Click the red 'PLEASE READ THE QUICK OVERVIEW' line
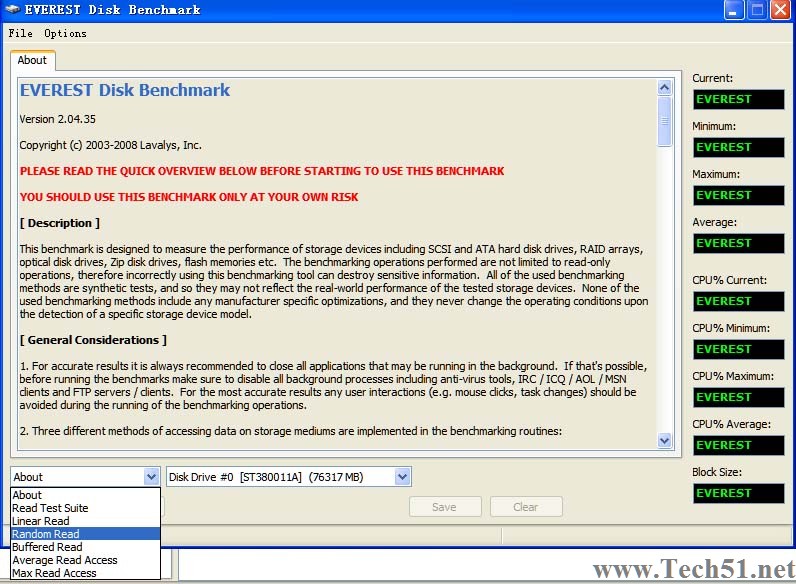 point(262,171)
